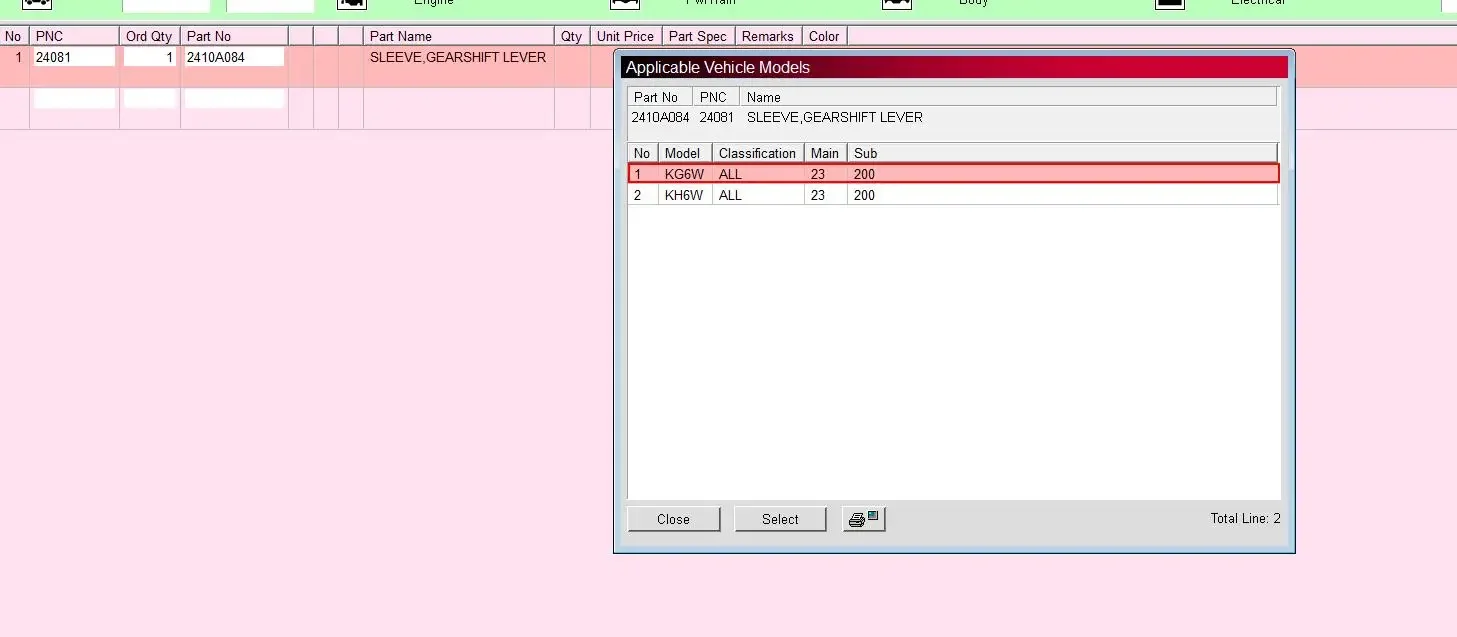Click the Main column header
Viewport: 1457px width, 637px height.
click(x=826, y=153)
